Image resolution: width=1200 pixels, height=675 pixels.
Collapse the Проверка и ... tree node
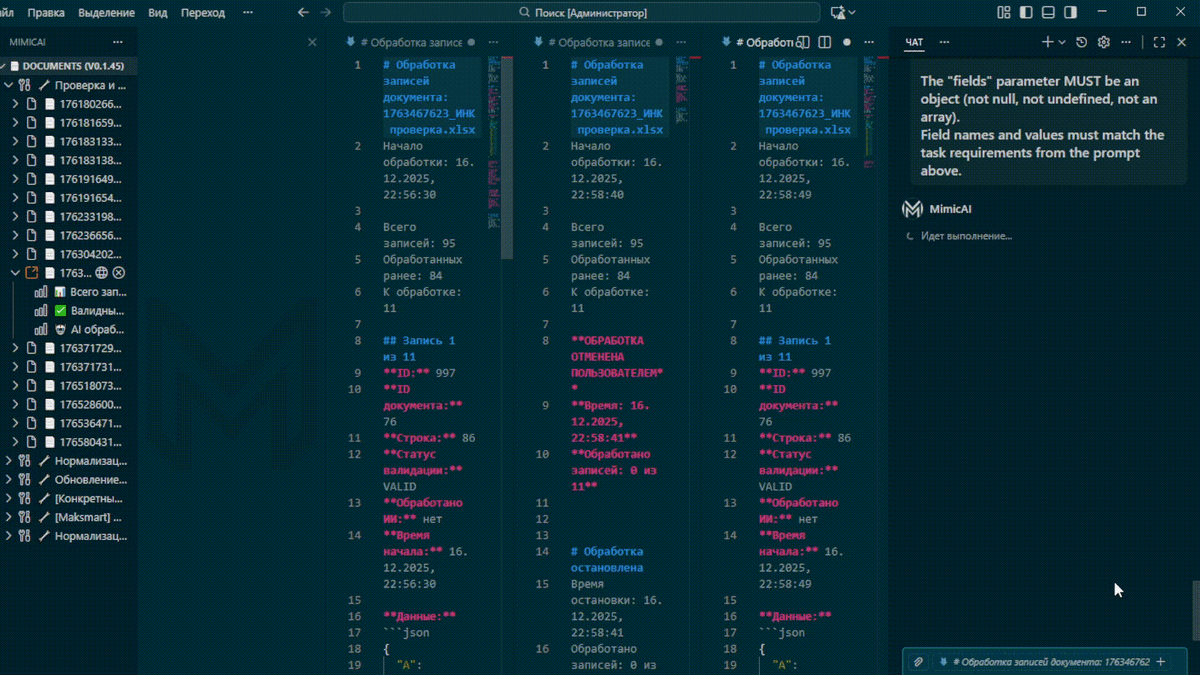(x=9, y=85)
